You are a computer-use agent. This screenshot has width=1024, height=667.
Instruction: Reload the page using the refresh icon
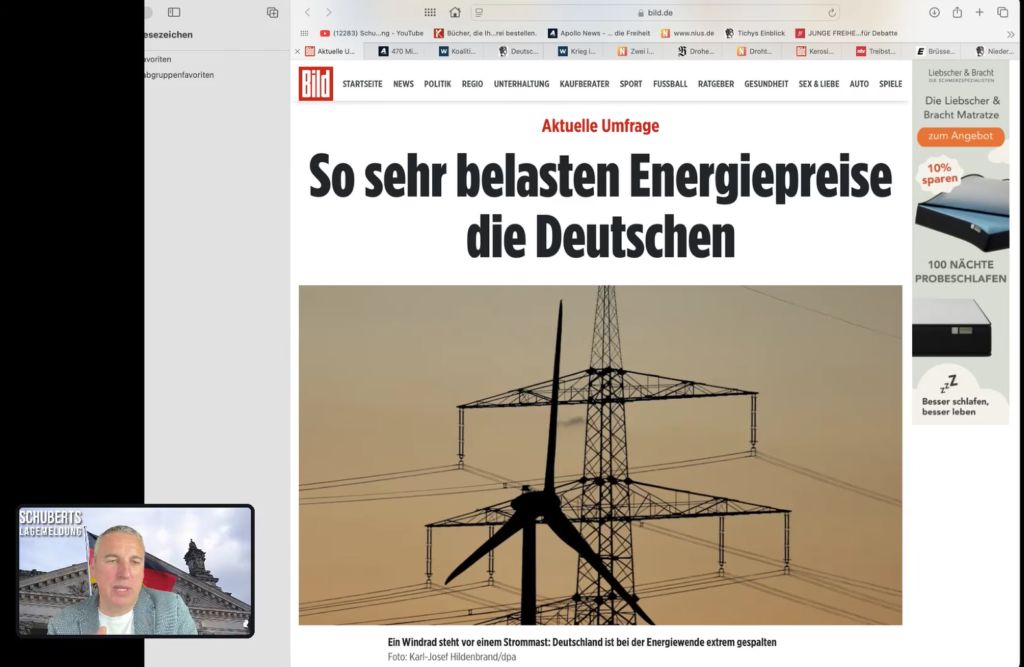pyautogui.click(x=832, y=13)
